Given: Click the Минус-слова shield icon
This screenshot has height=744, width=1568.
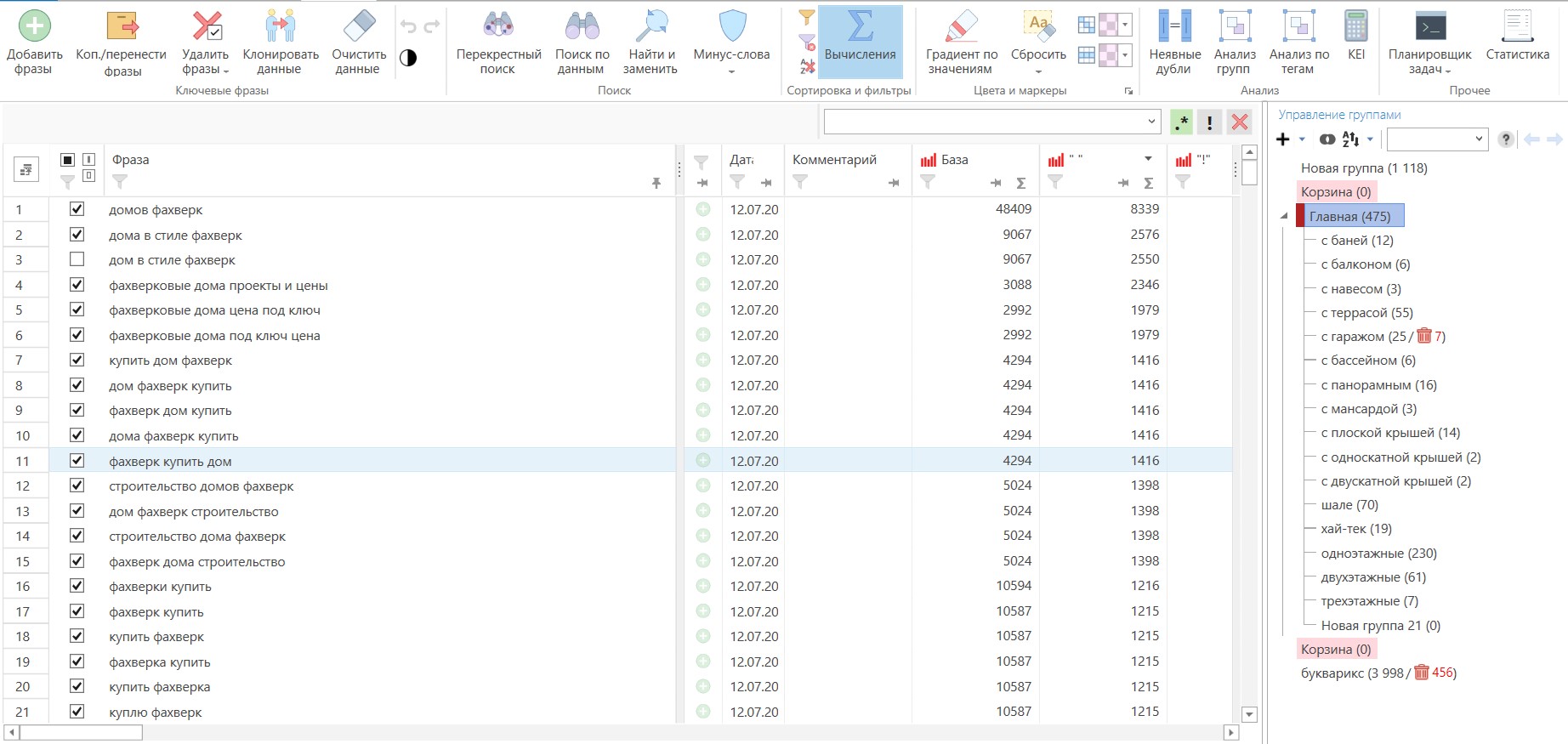Looking at the screenshot, I should click(x=731, y=27).
